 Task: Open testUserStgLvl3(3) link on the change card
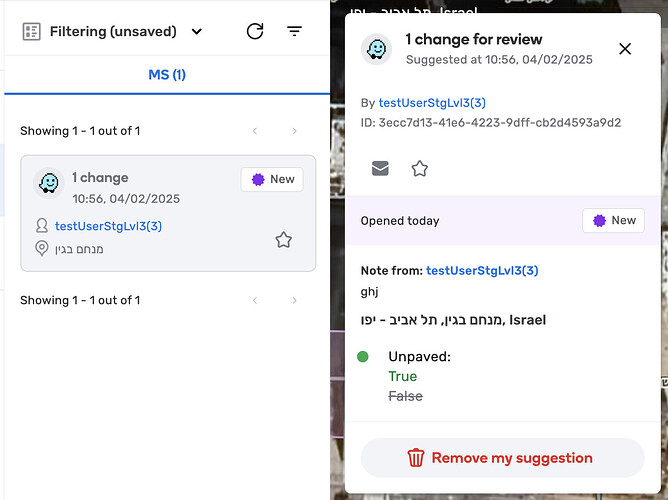[108, 226]
